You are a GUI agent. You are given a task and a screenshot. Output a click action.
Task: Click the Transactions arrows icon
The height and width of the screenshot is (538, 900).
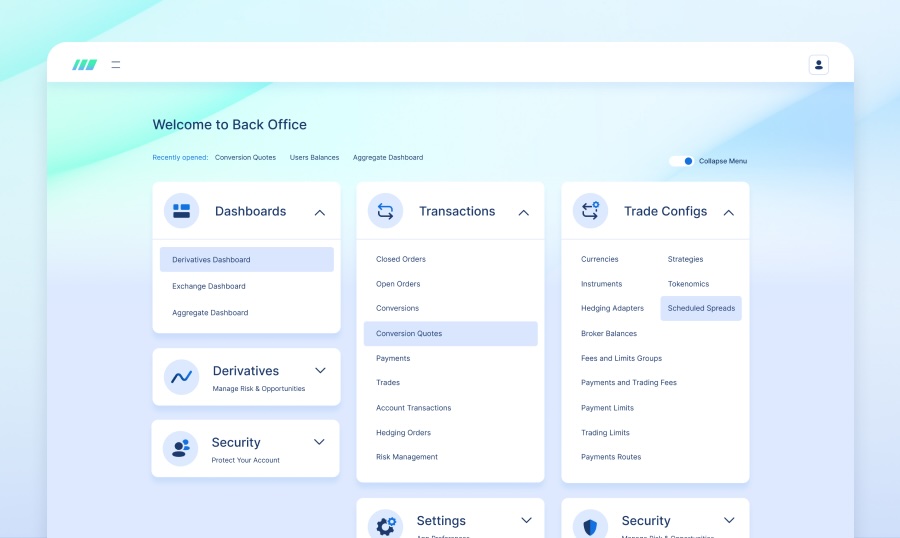(x=385, y=211)
